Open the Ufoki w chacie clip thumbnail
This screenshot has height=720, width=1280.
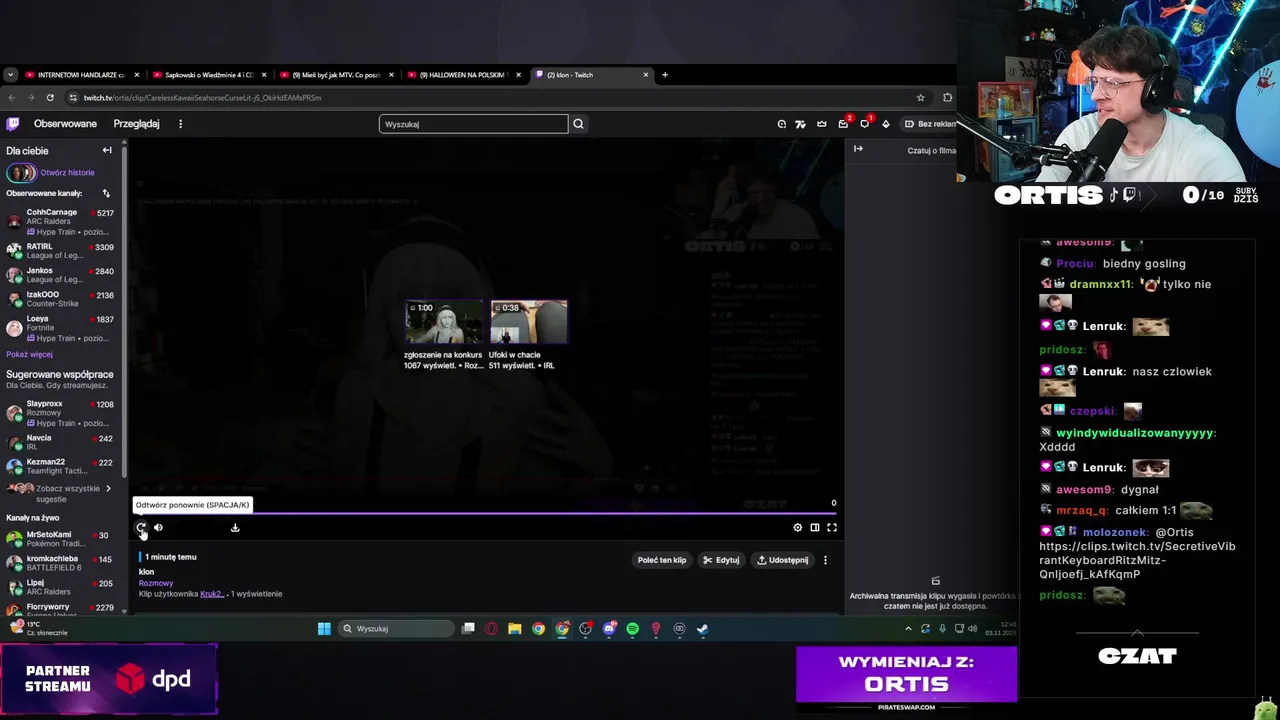tap(528, 322)
